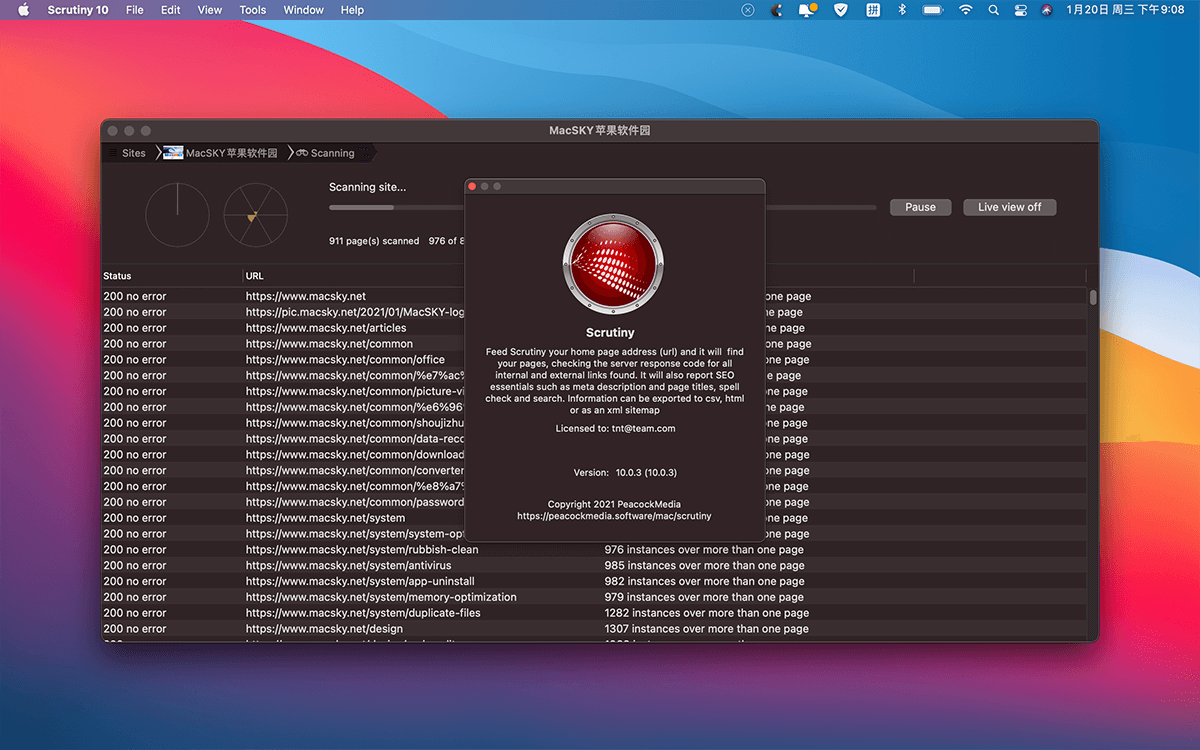The width and height of the screenshot is (1200, 750).
Task: Sort the table by Status column
Action: coord(117,276)
